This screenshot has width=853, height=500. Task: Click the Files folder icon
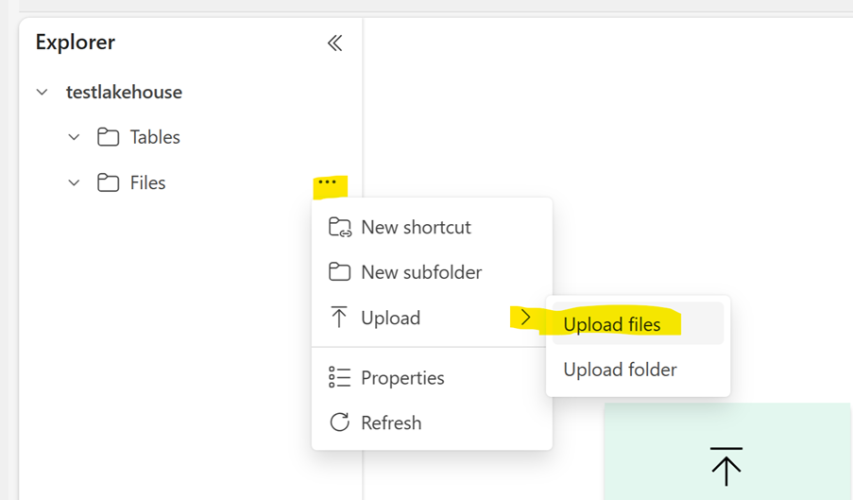pyautogui.click(x=107, y=183)
